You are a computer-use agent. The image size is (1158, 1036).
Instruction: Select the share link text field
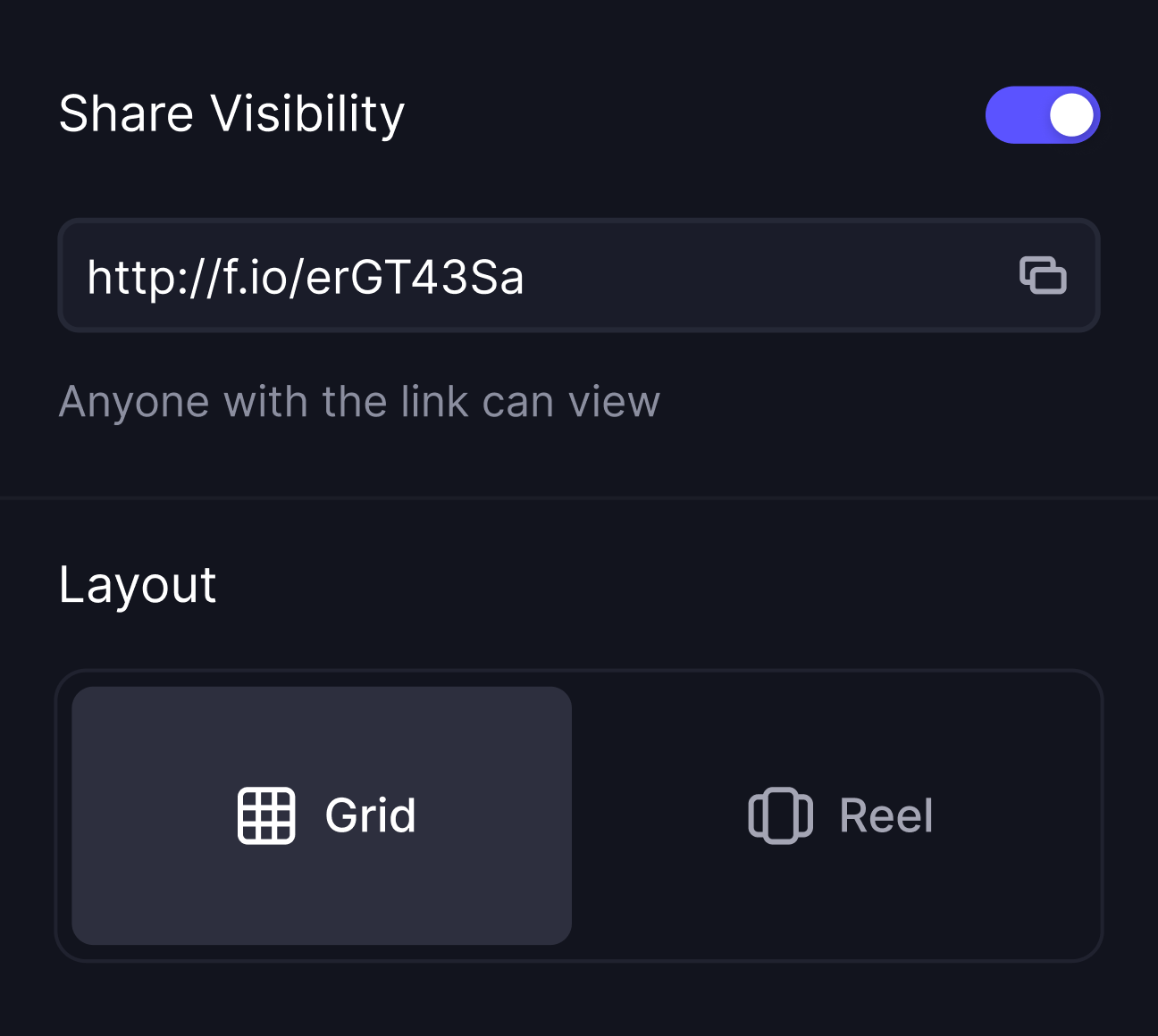447,276
